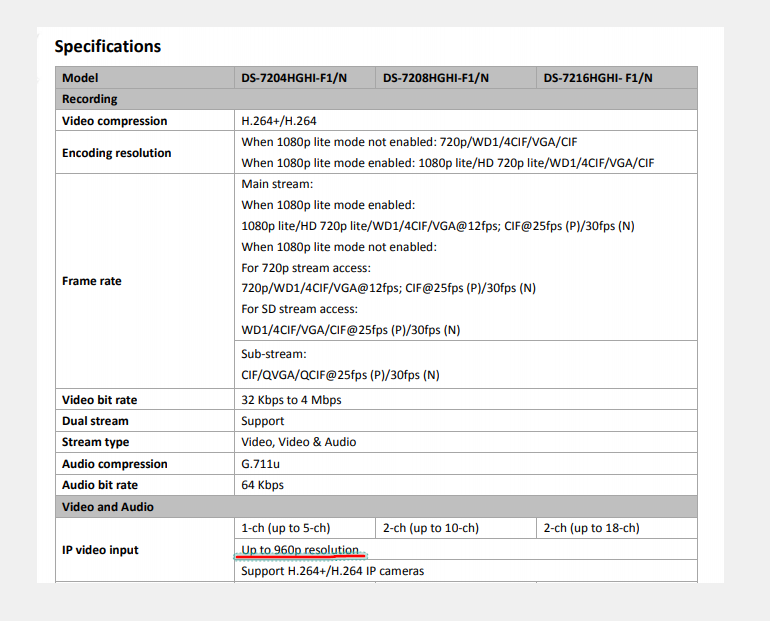Click the Recording section header row
Viewport: 770px width, 621px height.
point(90,99)
